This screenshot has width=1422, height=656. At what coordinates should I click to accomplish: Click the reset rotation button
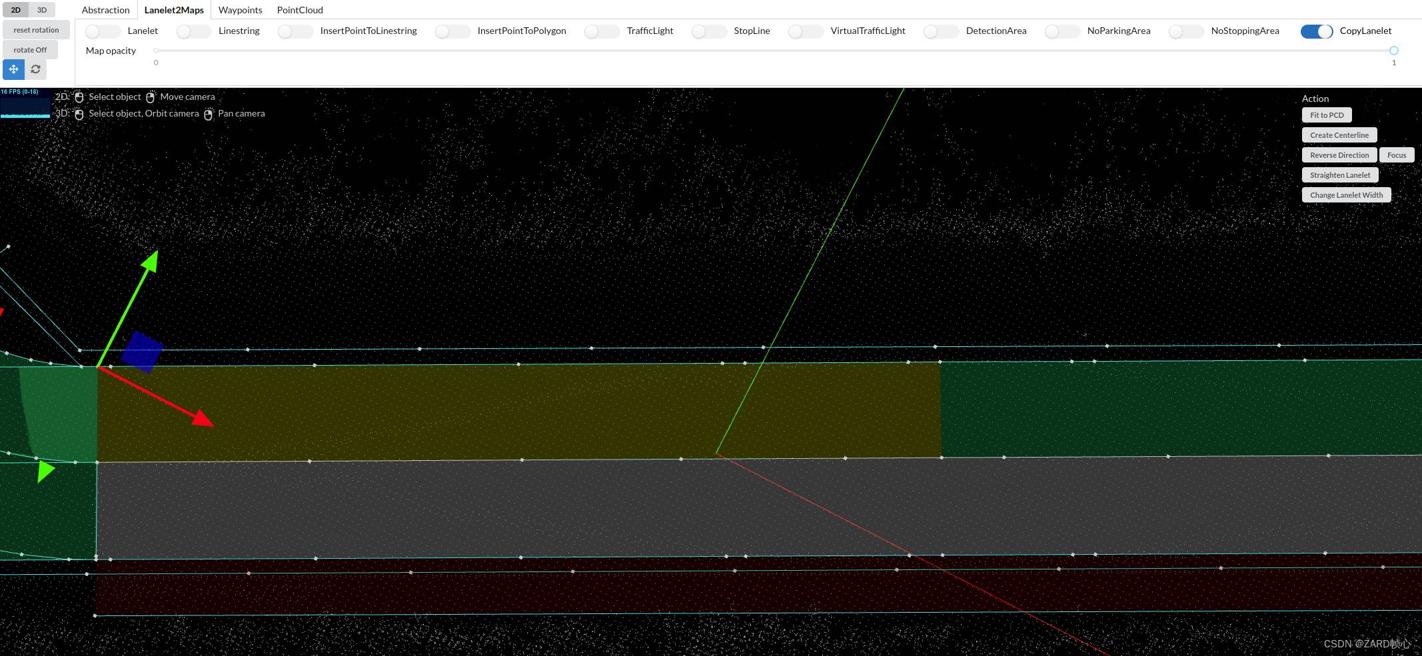(x=36, y=30)
